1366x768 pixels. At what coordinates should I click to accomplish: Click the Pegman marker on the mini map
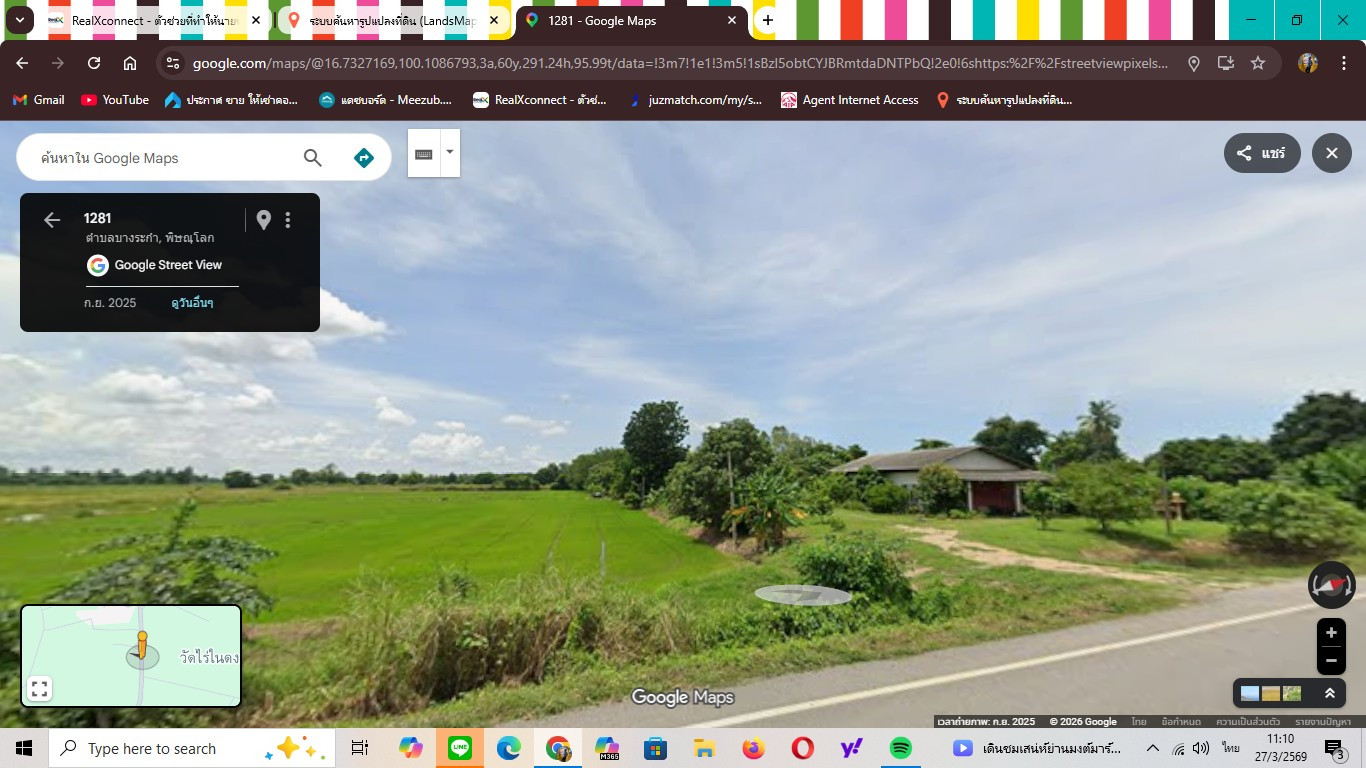142,645
